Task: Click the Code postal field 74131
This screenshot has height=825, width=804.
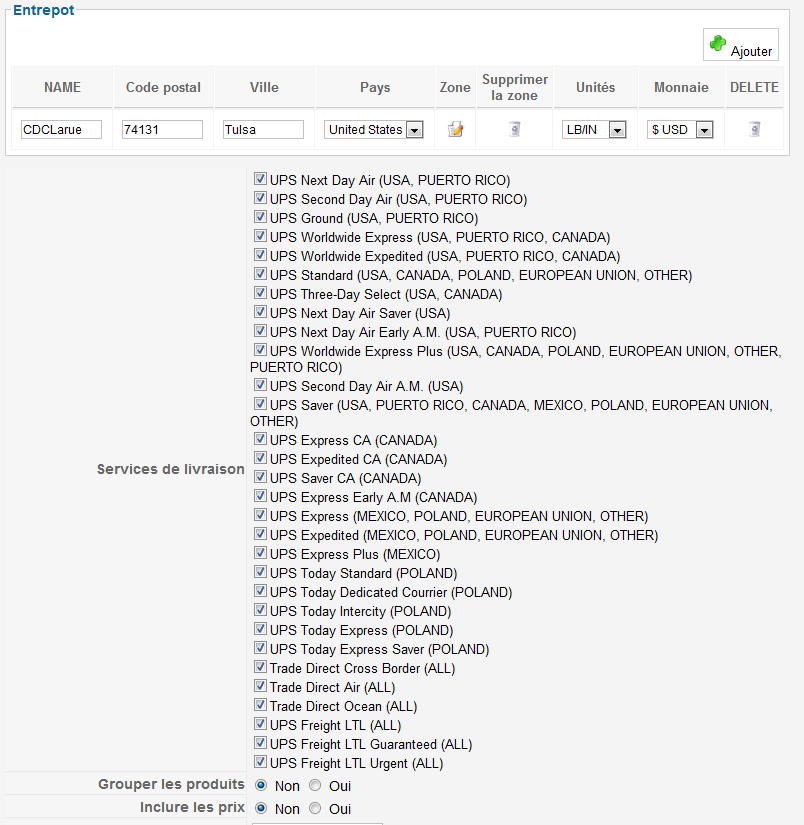Action: pyautogui.click(x=162, y=129)
